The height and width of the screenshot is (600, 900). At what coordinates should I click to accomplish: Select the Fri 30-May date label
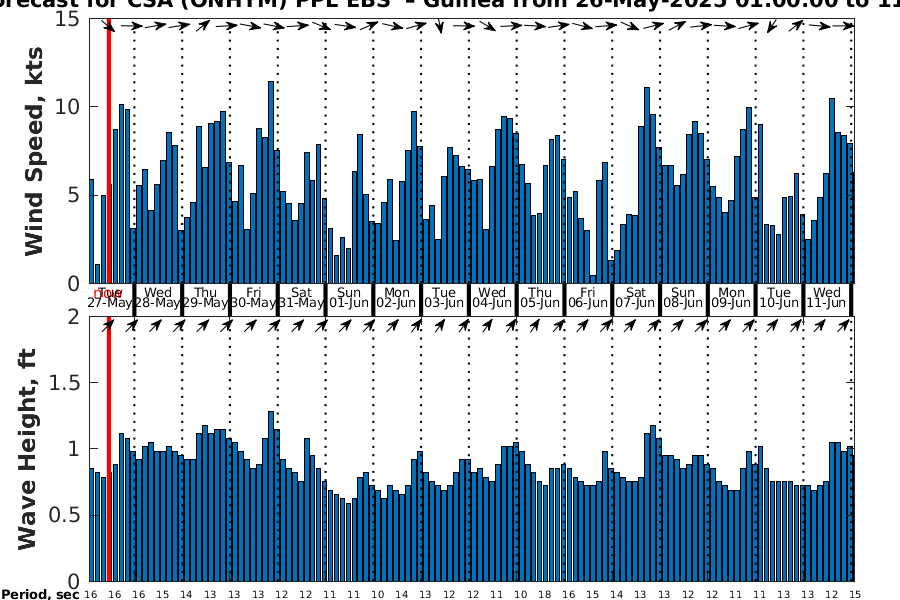[253, 297]
